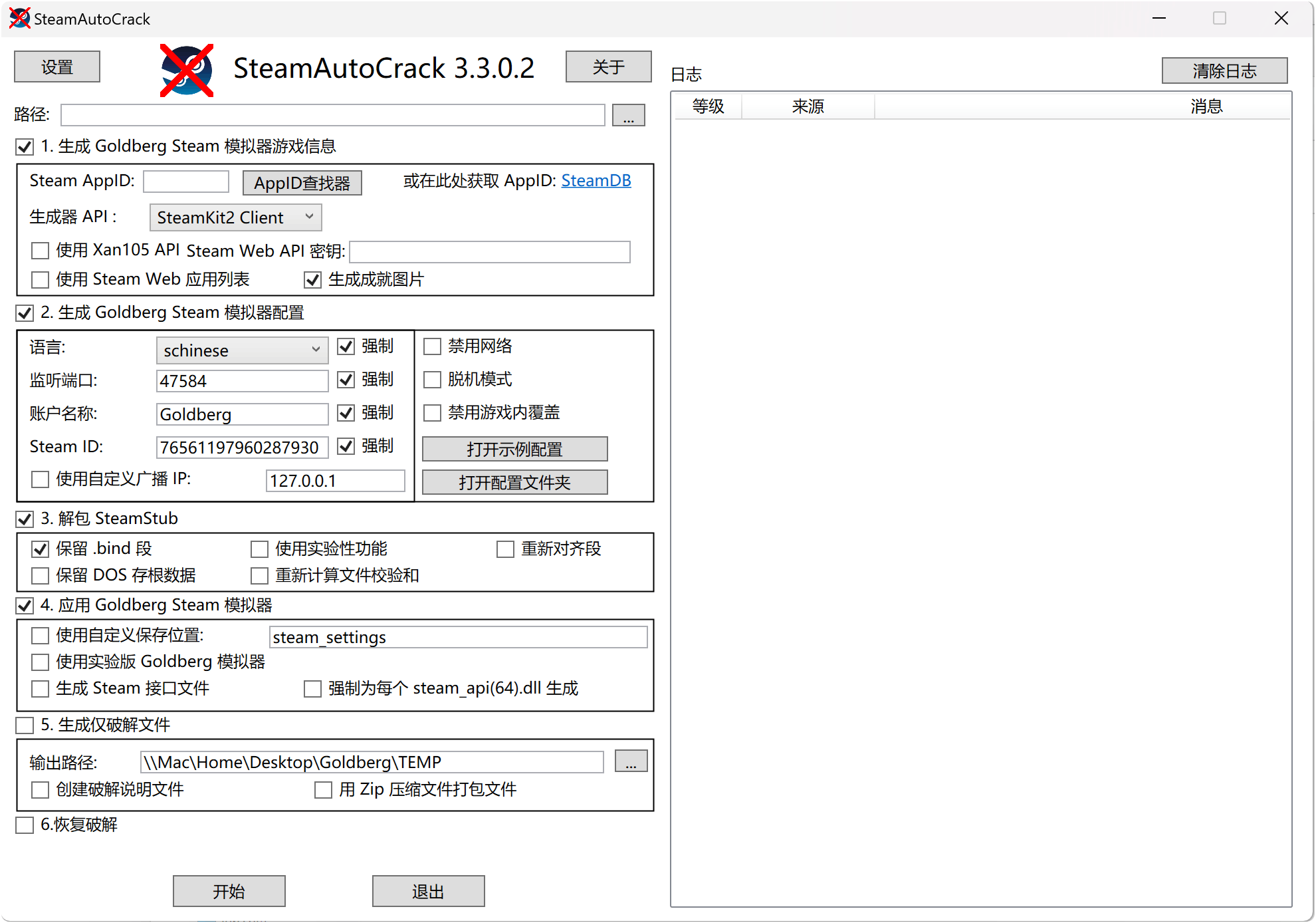1316x923 pixels.
Task: Click the title bar app icon
Action: pyautogui.click(x=19, y=19)
